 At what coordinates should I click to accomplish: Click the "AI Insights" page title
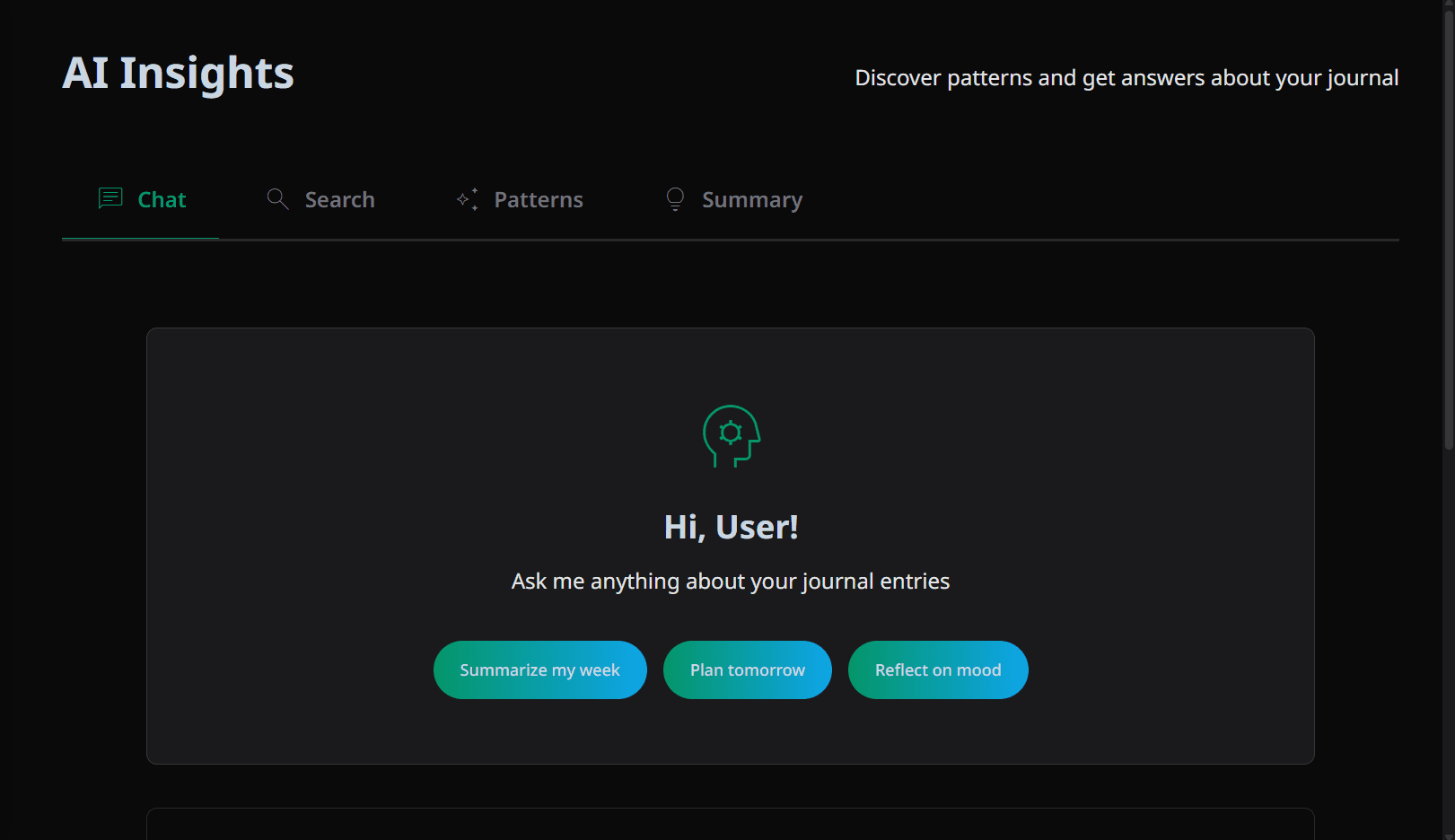coord(178,73)
